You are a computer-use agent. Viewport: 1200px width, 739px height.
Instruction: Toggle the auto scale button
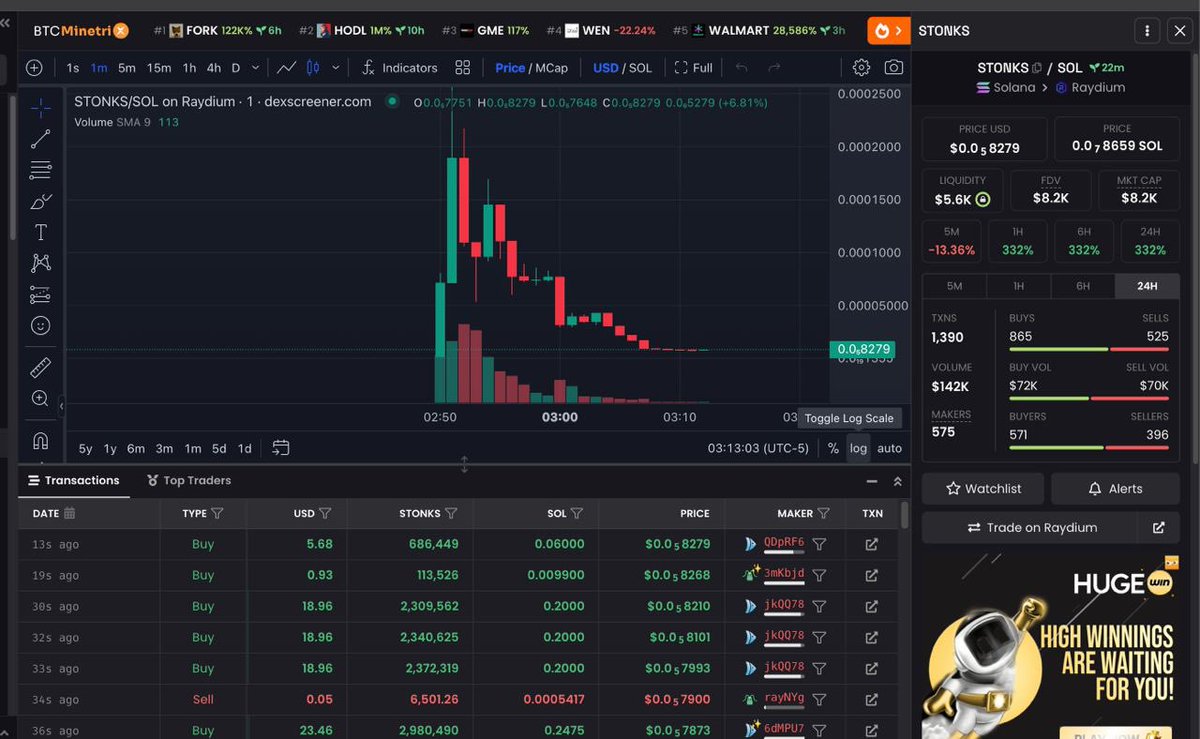click(889, 448)
